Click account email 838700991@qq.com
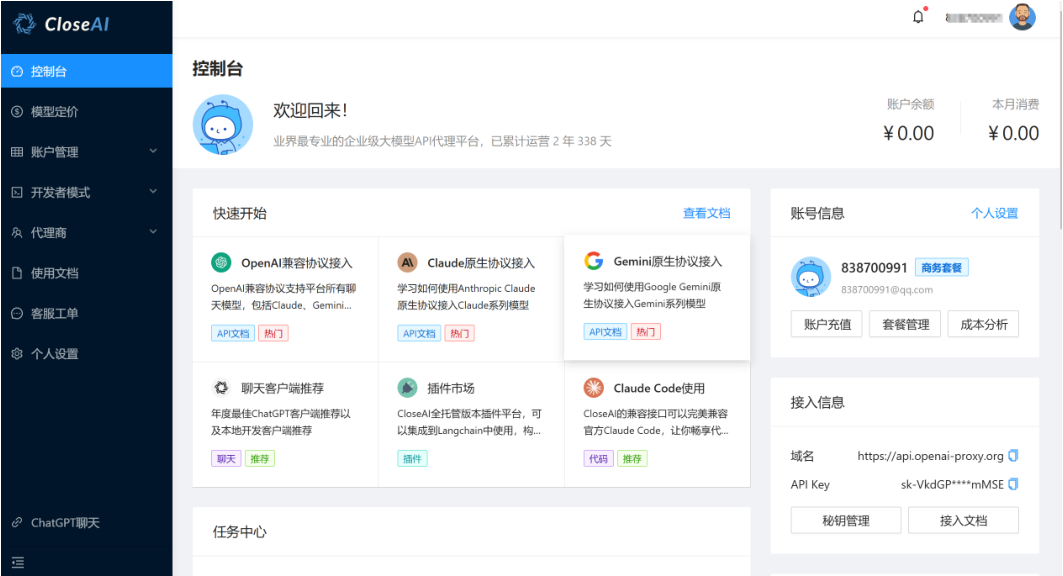The height and width of the screenshot is (576, 1063). 887,289
